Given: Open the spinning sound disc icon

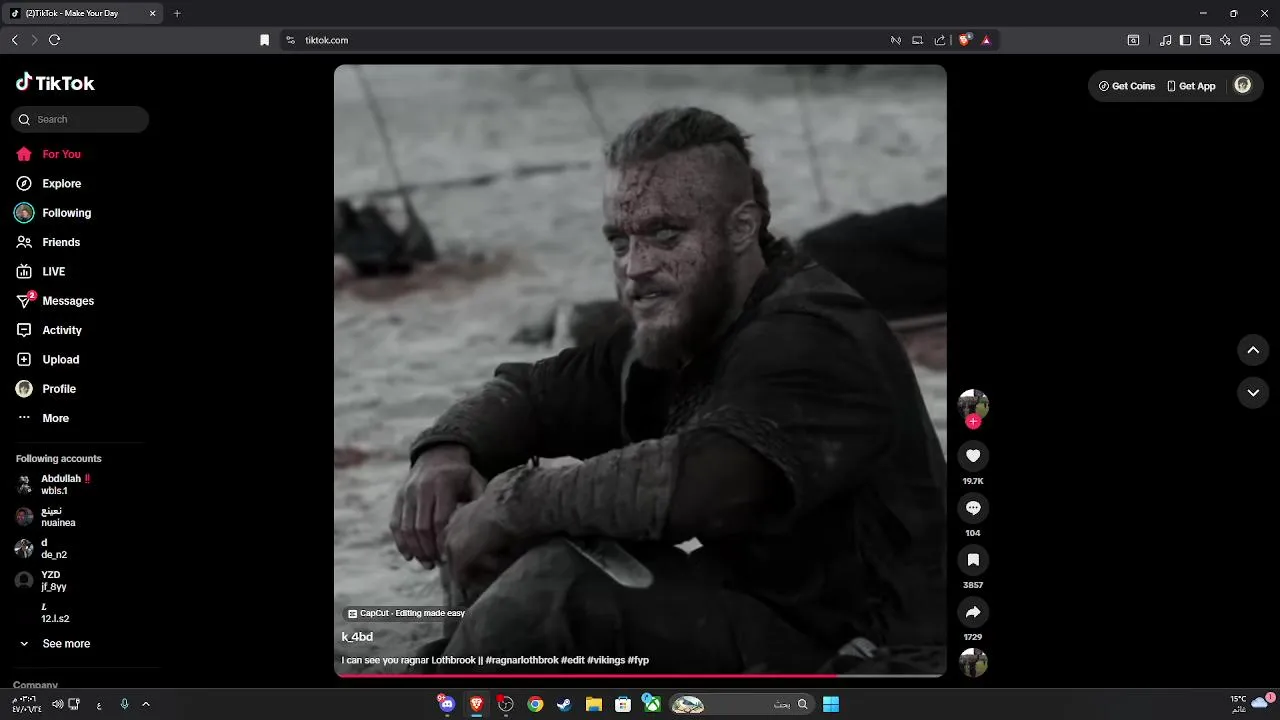Looking at the screenshot, I should [x=973, y=662].
